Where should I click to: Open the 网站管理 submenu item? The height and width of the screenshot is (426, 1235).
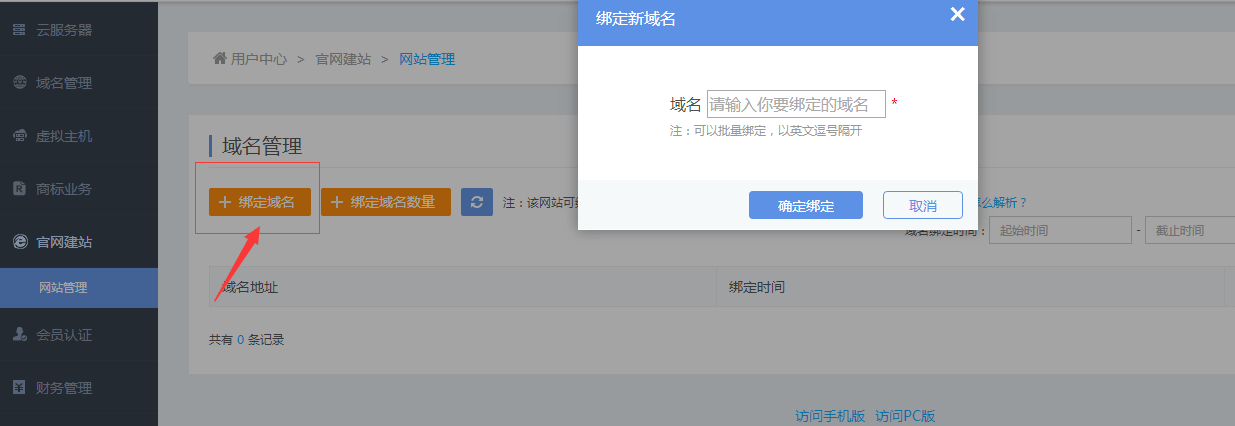point(63,288)
